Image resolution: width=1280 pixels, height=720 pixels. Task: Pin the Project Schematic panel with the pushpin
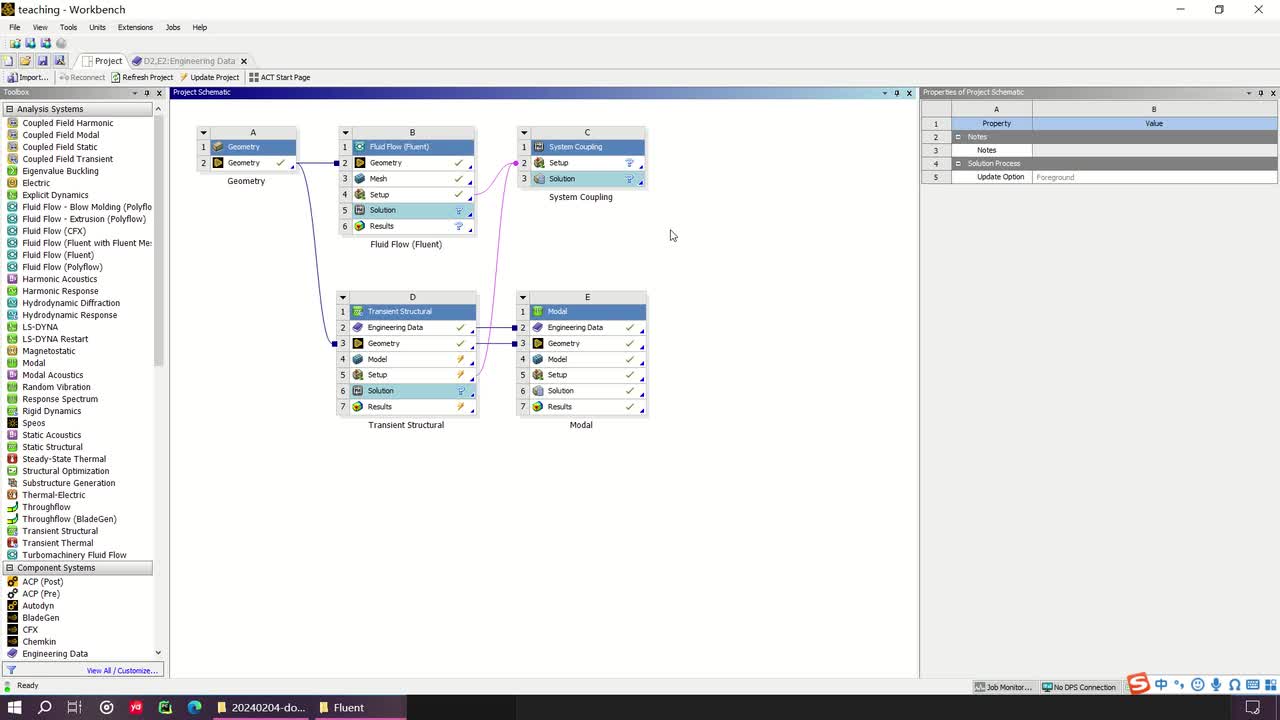[x=896, y=93]
